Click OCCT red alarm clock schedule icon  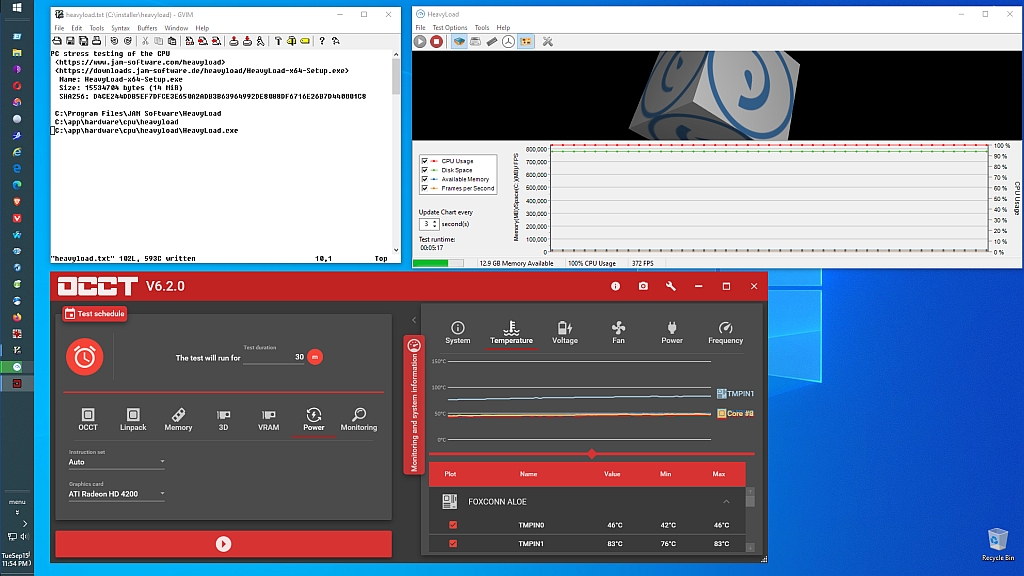84,357
